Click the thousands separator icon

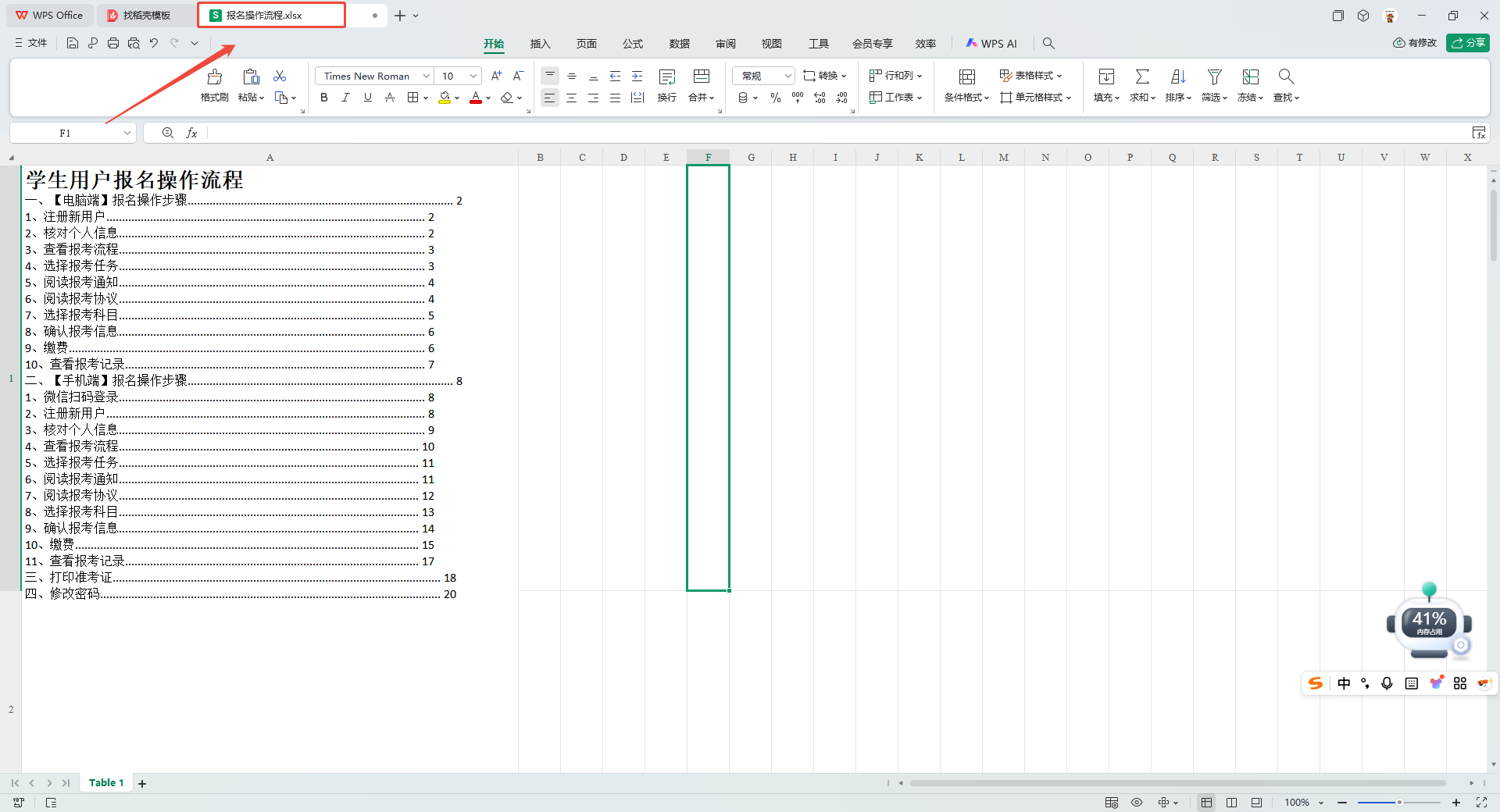[x=798, y=98]
